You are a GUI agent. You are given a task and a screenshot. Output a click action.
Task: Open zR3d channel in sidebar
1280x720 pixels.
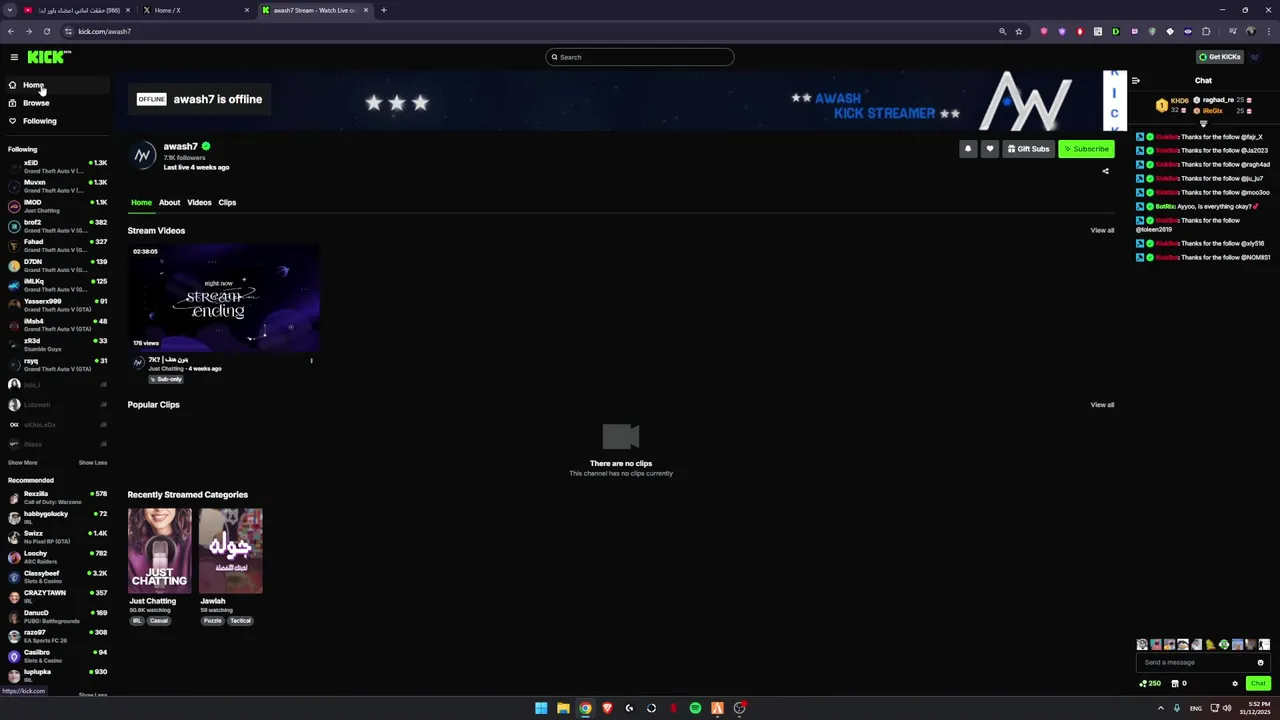point(57,345)
